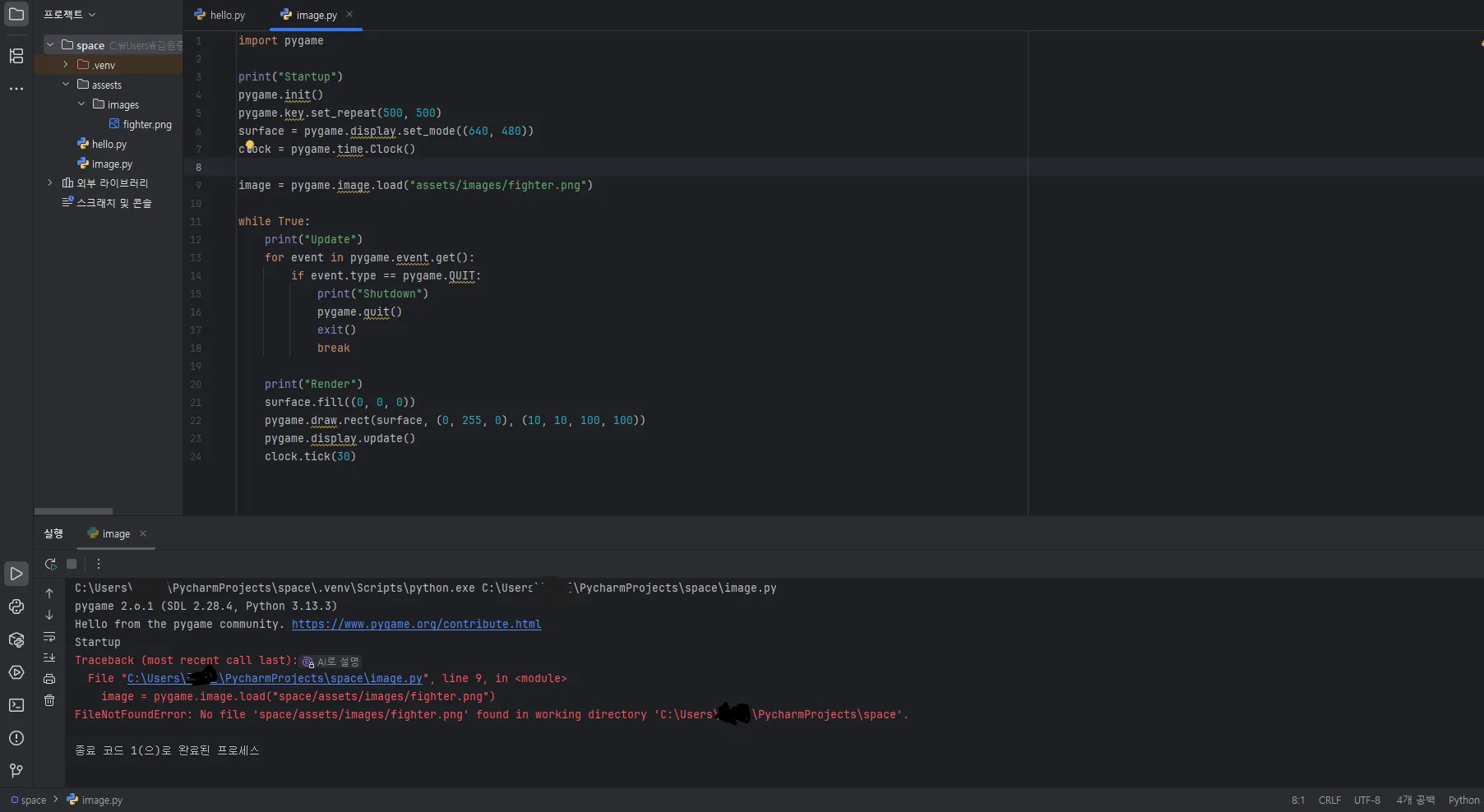Open the Terminal tool window

pyautogui.click(x=16, y=705)
